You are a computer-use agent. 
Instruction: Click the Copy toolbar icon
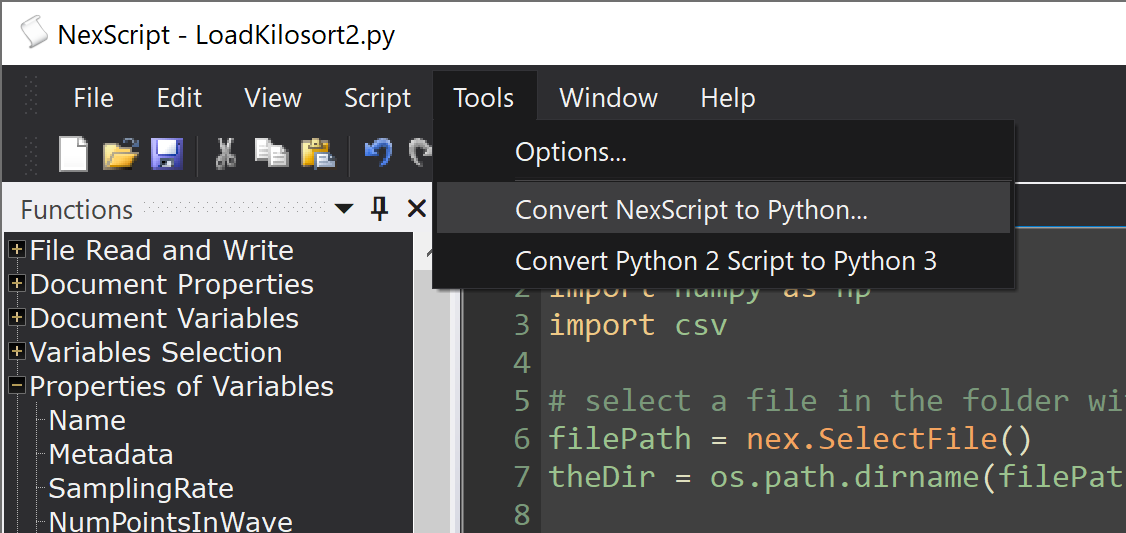(x=272, y=153)
